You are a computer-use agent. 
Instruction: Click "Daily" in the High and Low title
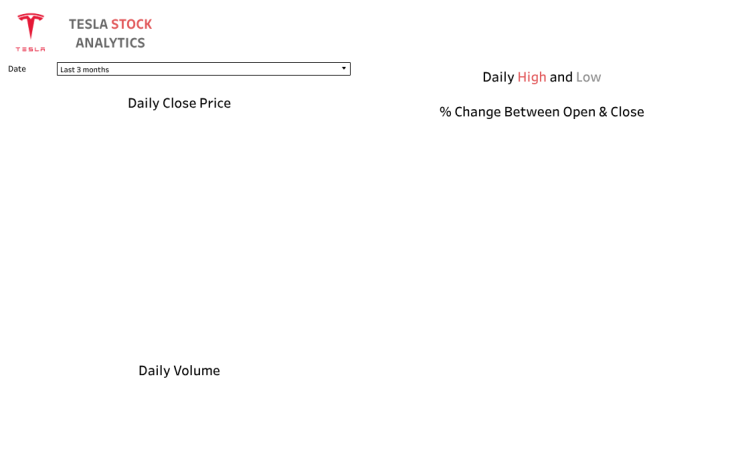tap(498, 77)
